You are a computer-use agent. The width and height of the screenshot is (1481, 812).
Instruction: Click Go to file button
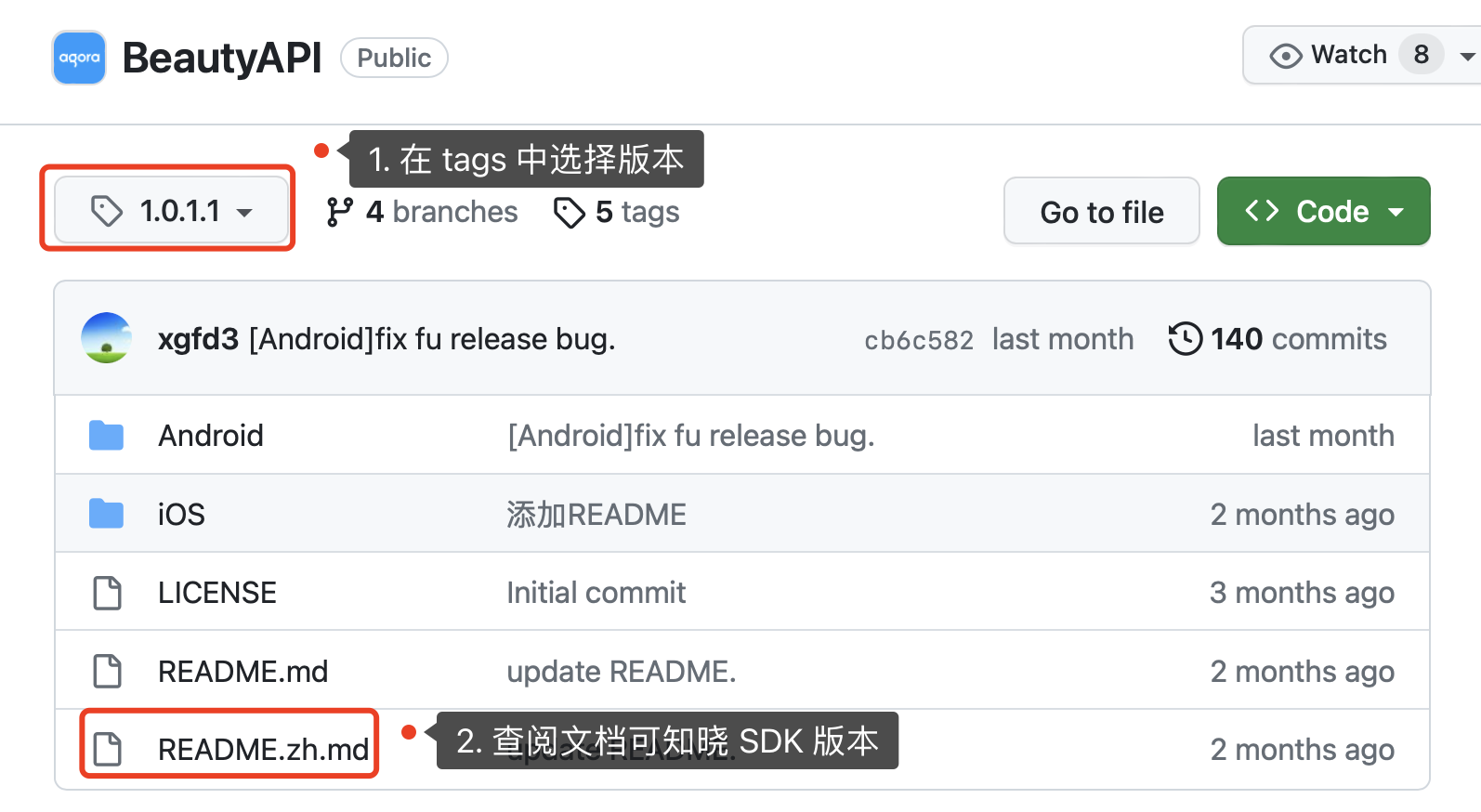coord(1102,212)
